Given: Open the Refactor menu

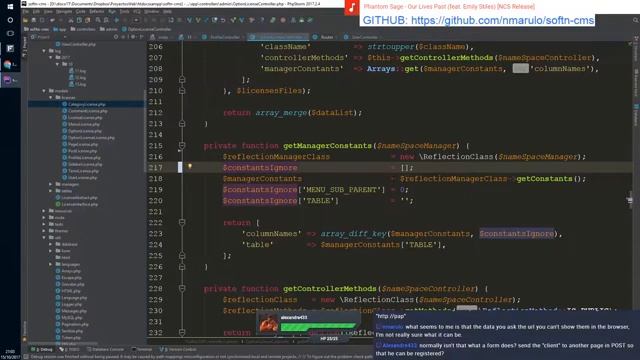Looking at the screenshot, I should click(x=97, y=12).
